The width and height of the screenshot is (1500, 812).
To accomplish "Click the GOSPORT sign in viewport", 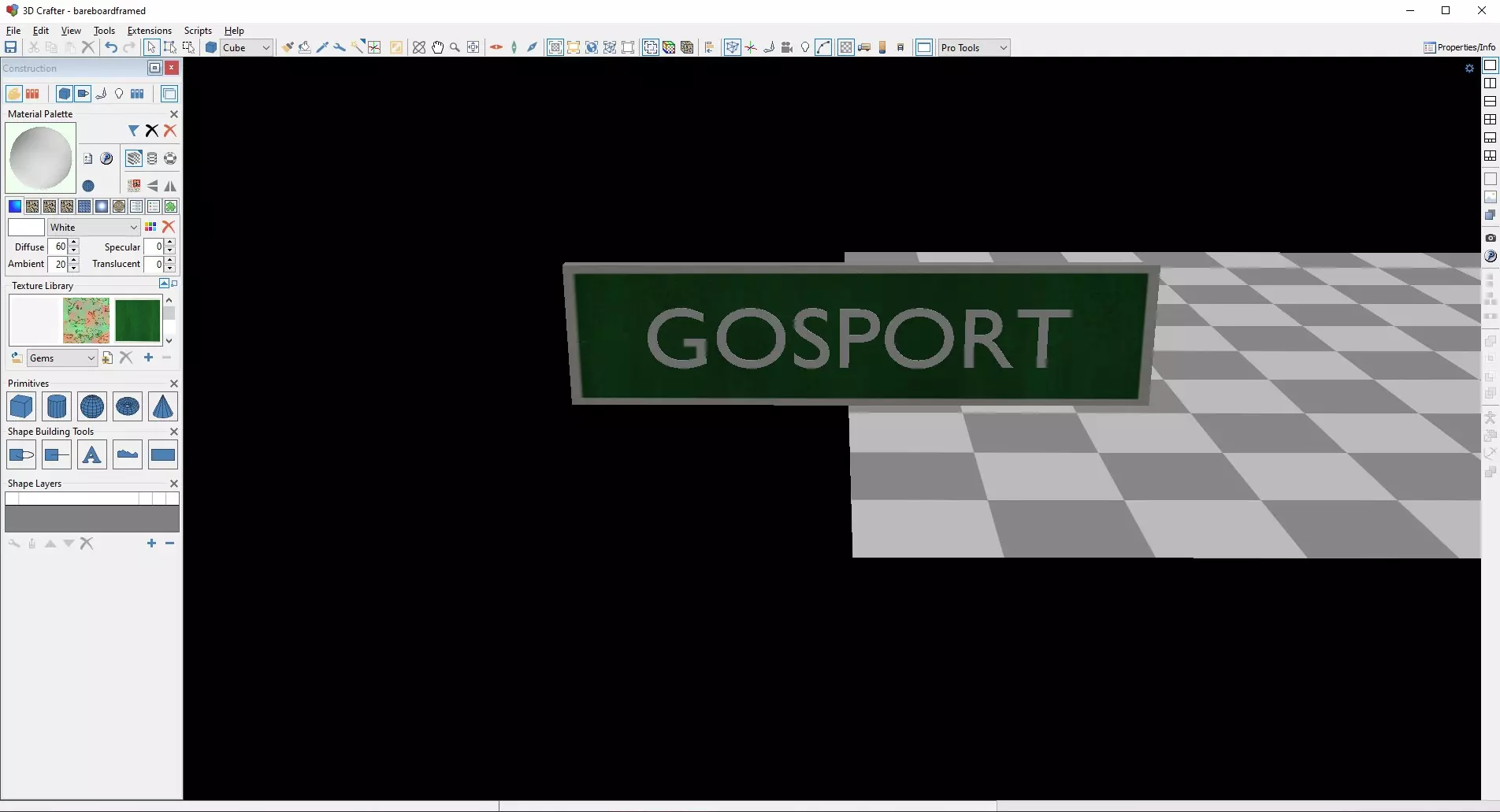I will 860,334.
